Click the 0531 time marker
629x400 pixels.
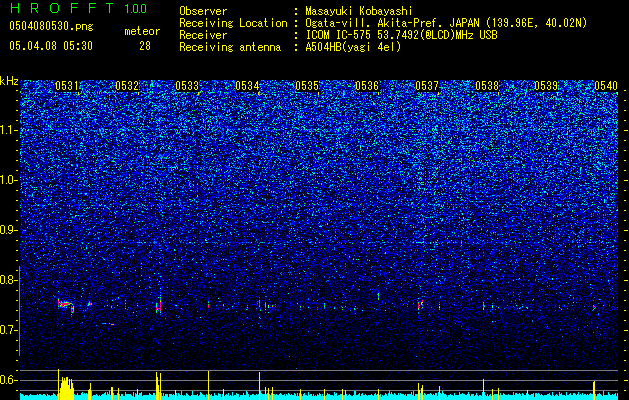[x=67, y=86]
